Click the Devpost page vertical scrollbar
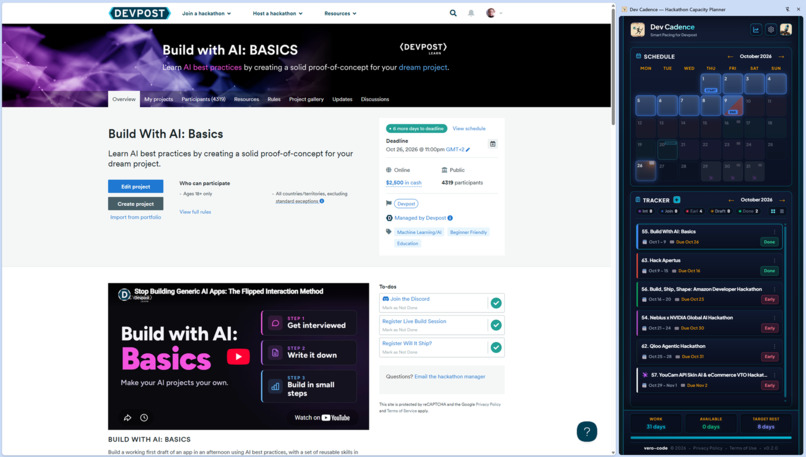This screenshot has height=457, width=806. [x=613, y=67]
